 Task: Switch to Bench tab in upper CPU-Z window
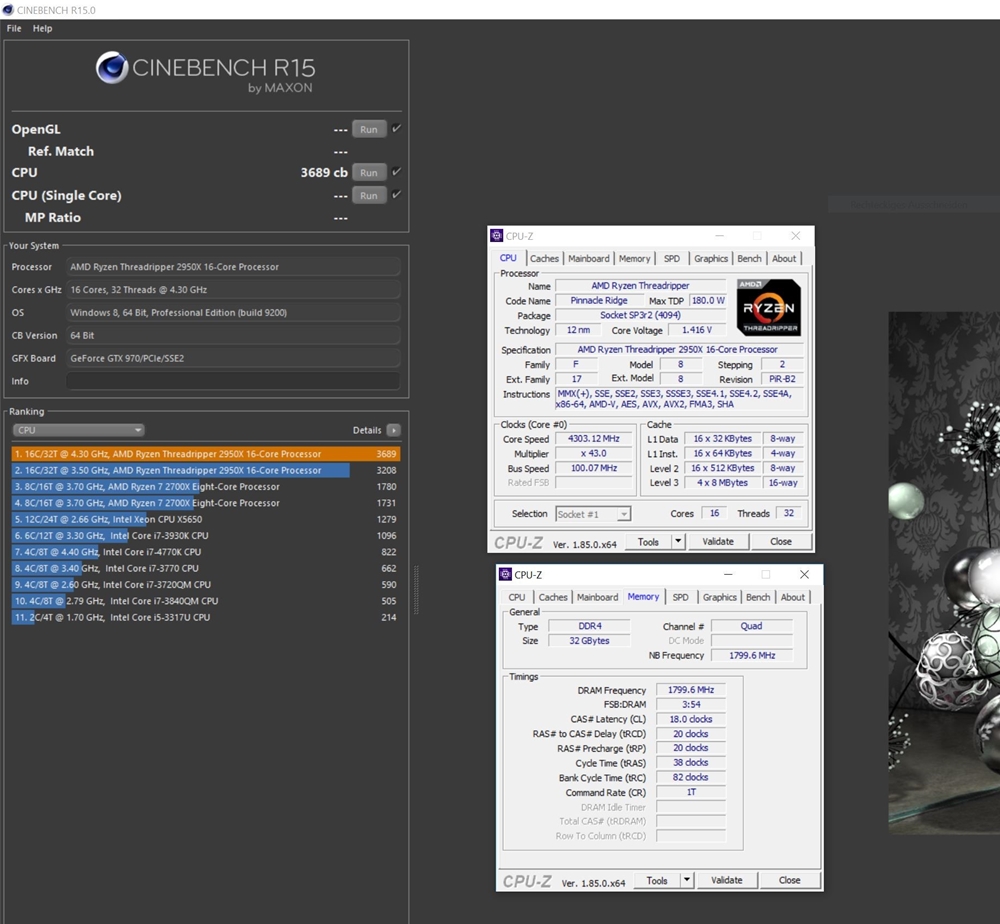click(749, 258)
